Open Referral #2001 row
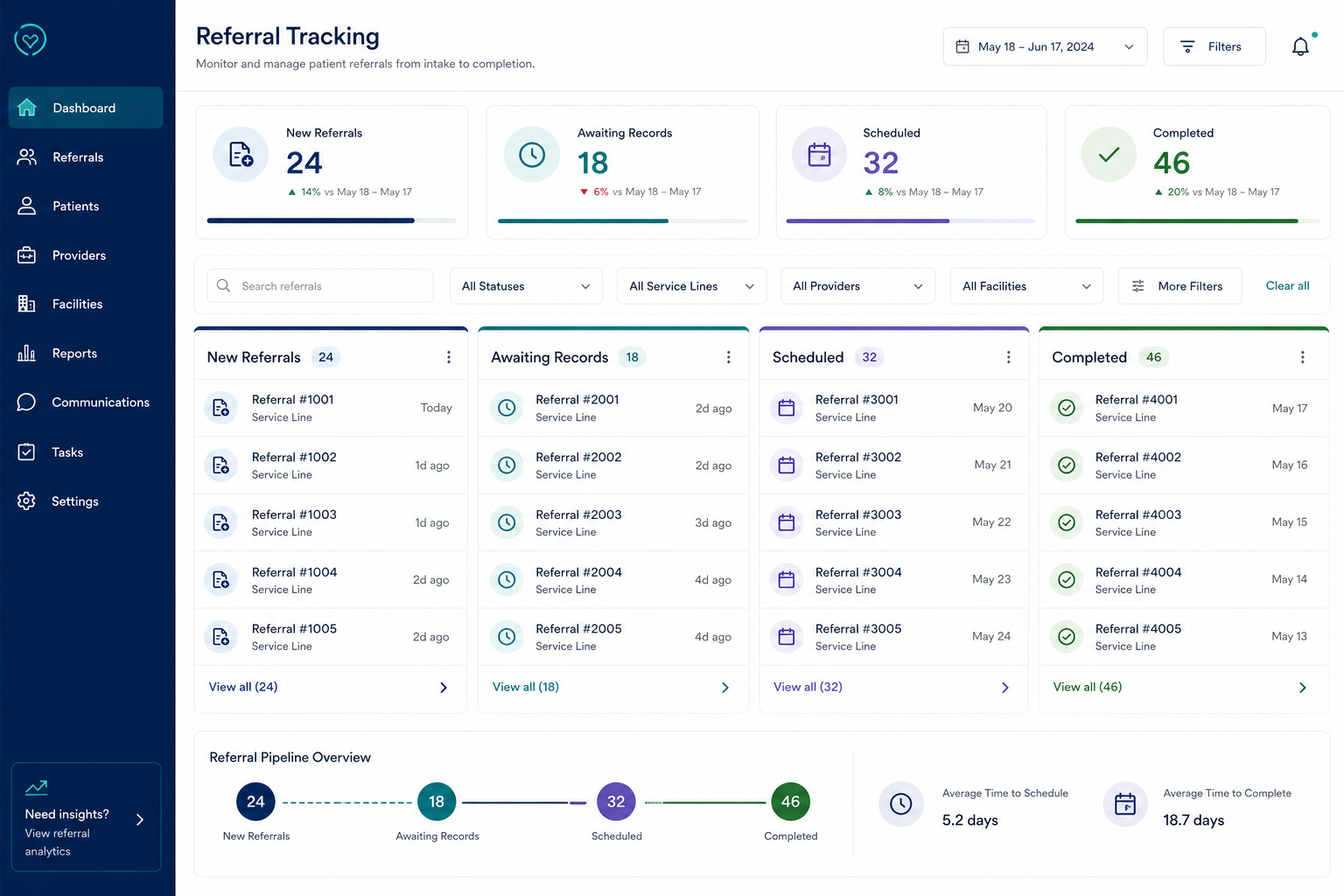This screenshot has width=1344, height=896. pos(613,408)
